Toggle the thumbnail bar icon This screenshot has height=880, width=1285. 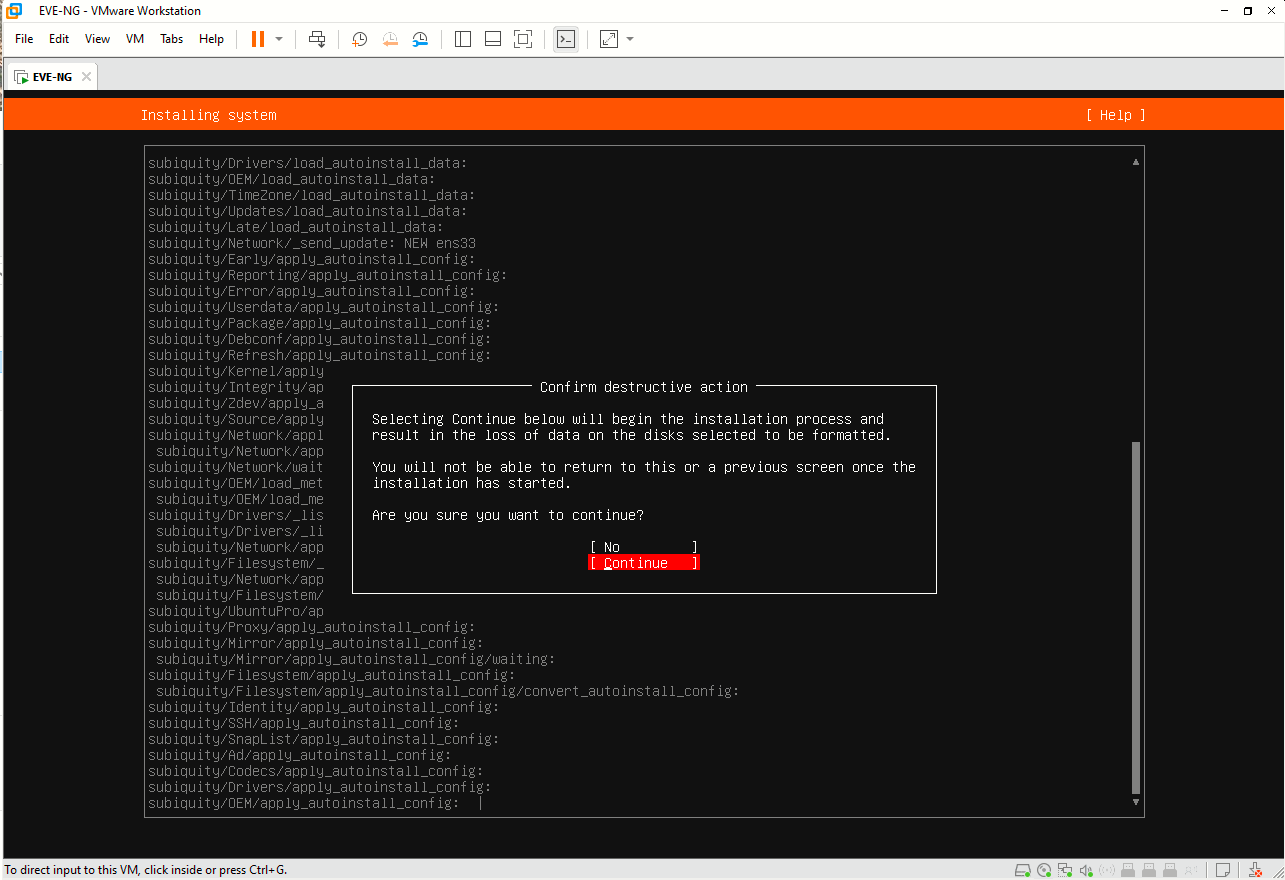493,39
